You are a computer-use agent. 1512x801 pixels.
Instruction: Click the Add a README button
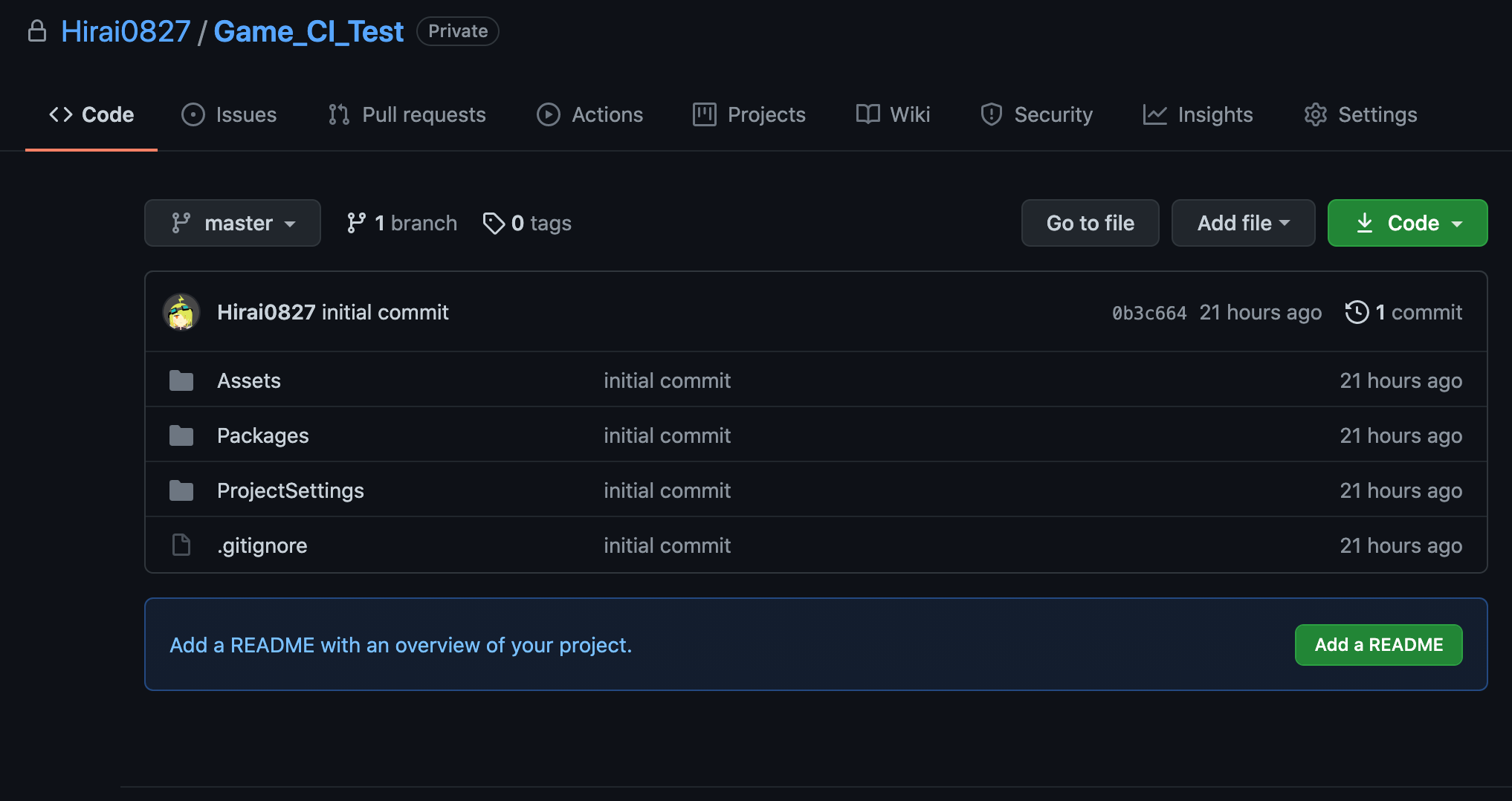[x=1377, y=644]
